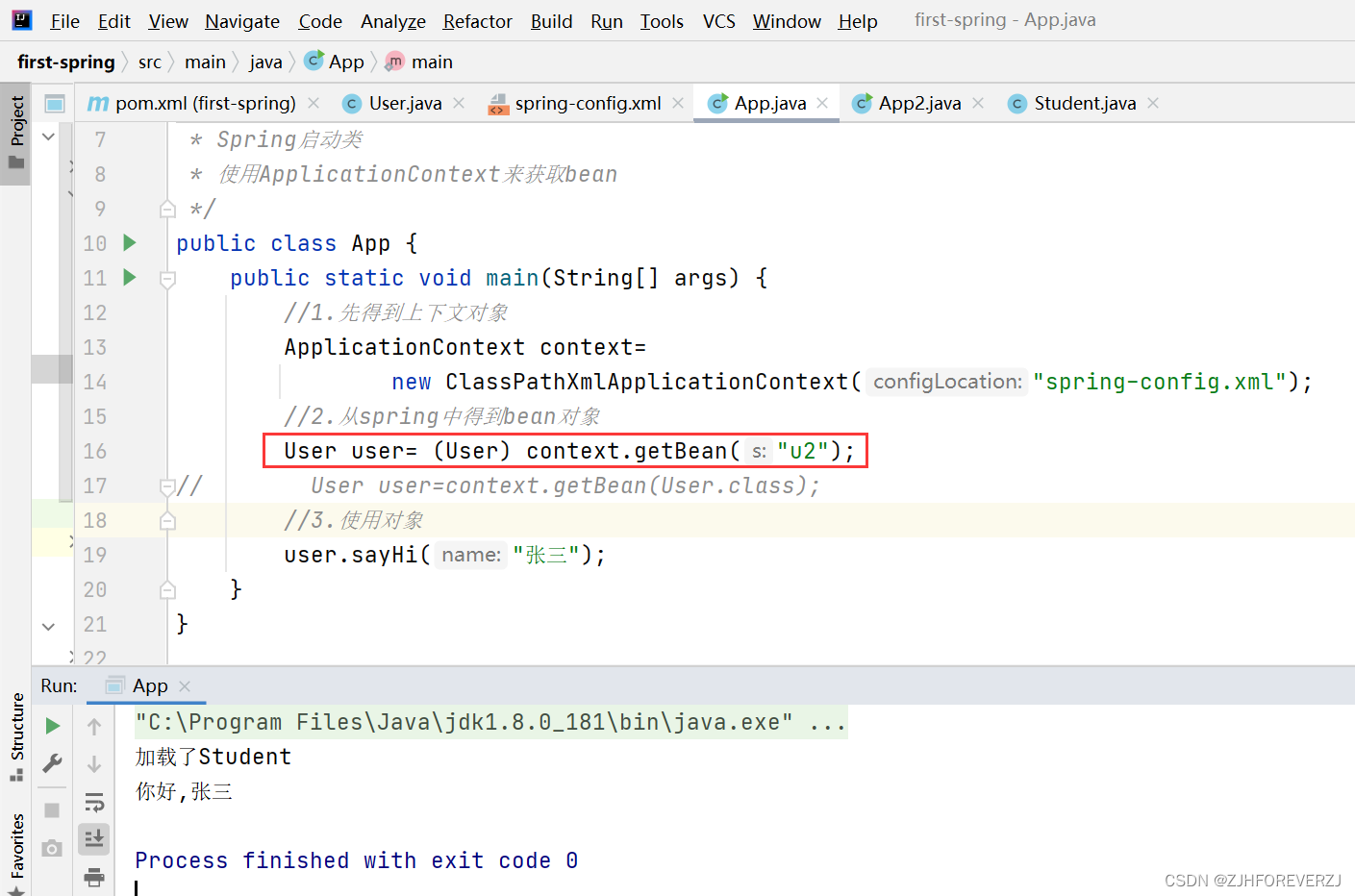This screenshot has height=896, width=1355.
Task: Toggle the fold marker at line 17
Action: click(167, 486)
